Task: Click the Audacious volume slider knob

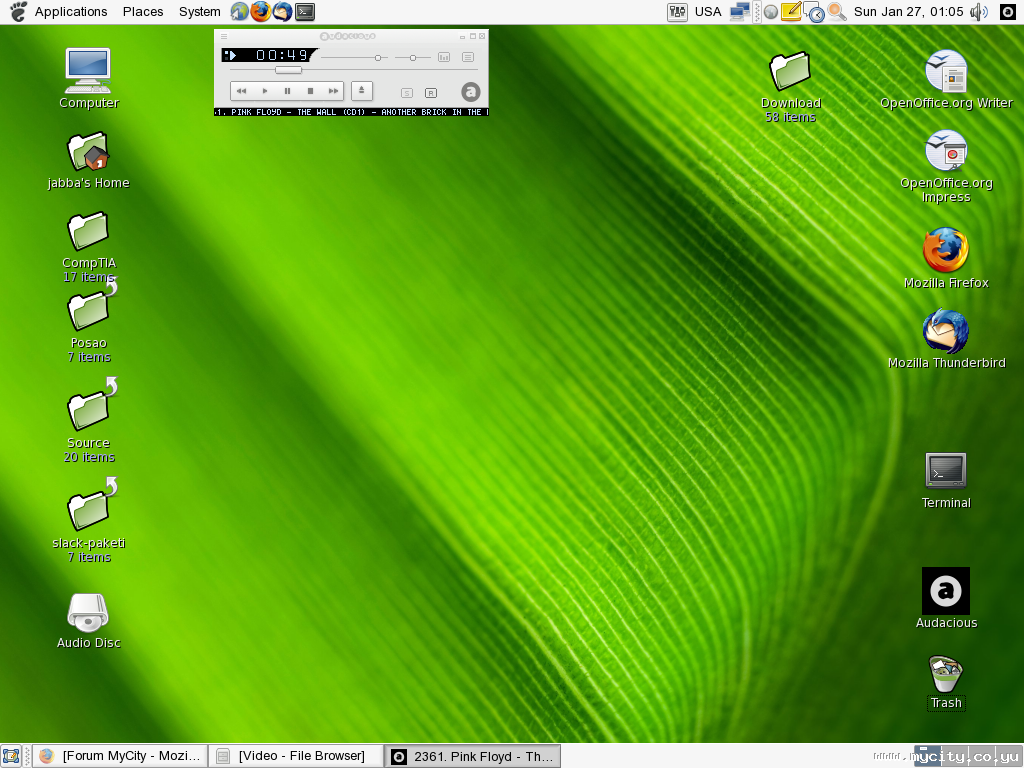Action: point(377,58)
